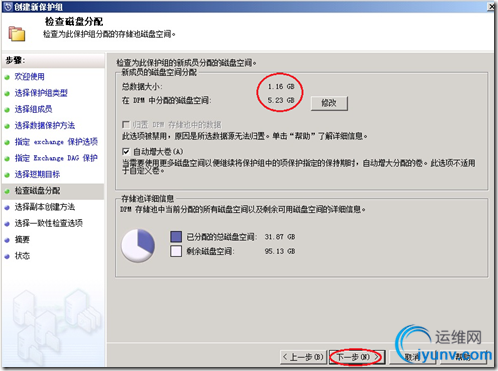Click disabled 归置 DPM 存储池中的数据 checkbox
Viewport: 498px width, 371px height.
click(126, 125)
